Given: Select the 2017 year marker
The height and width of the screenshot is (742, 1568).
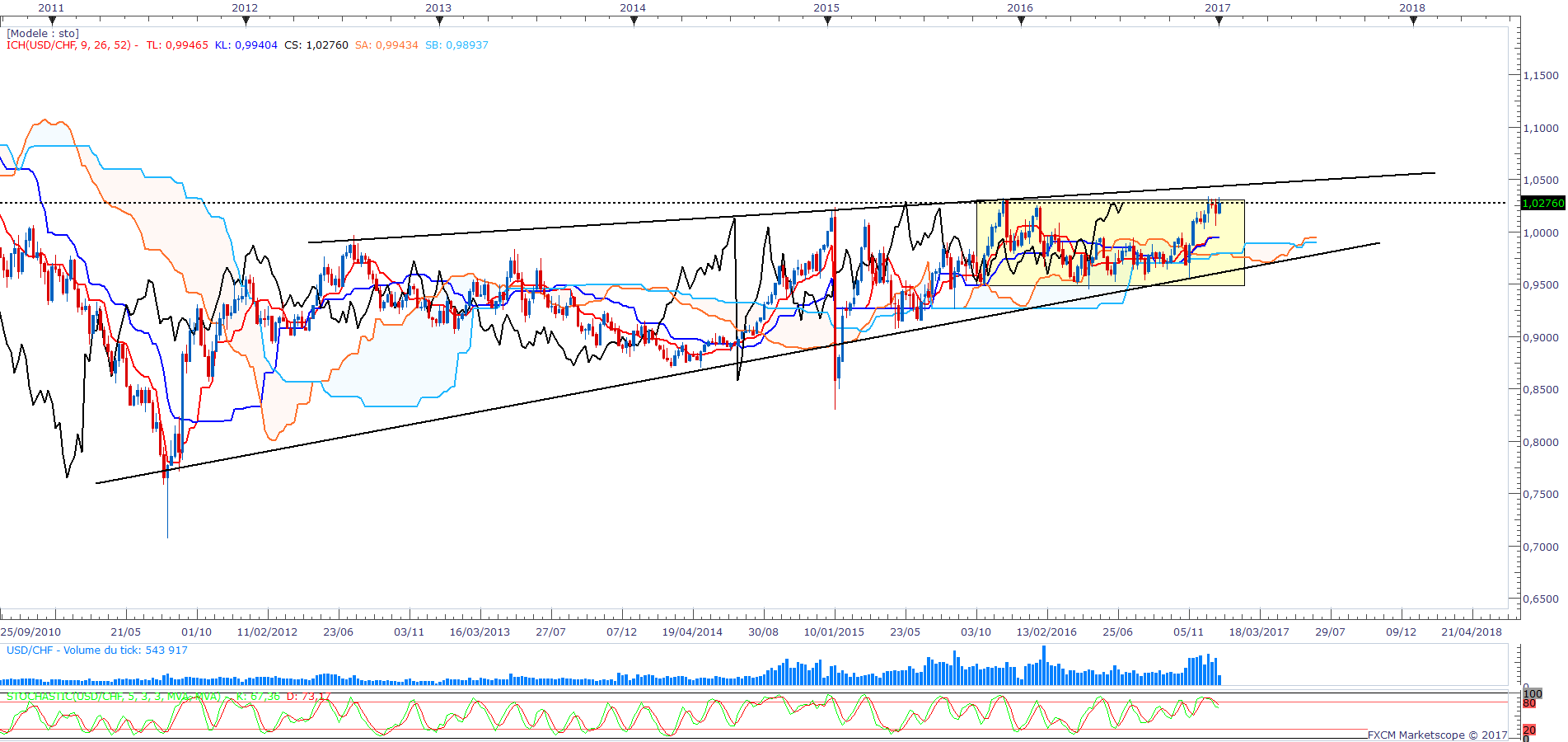Looking at the screenshot, I should (x=1218, y=7).
